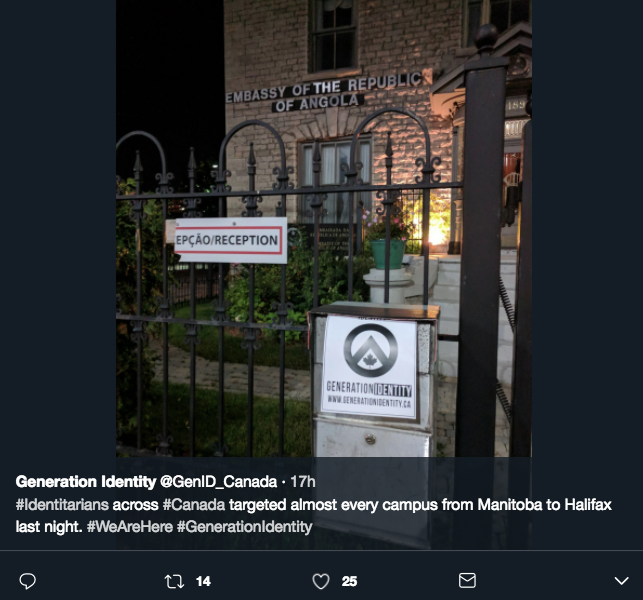Open the Generation Identity profile name
643x600 pixels.
point(86,481)
